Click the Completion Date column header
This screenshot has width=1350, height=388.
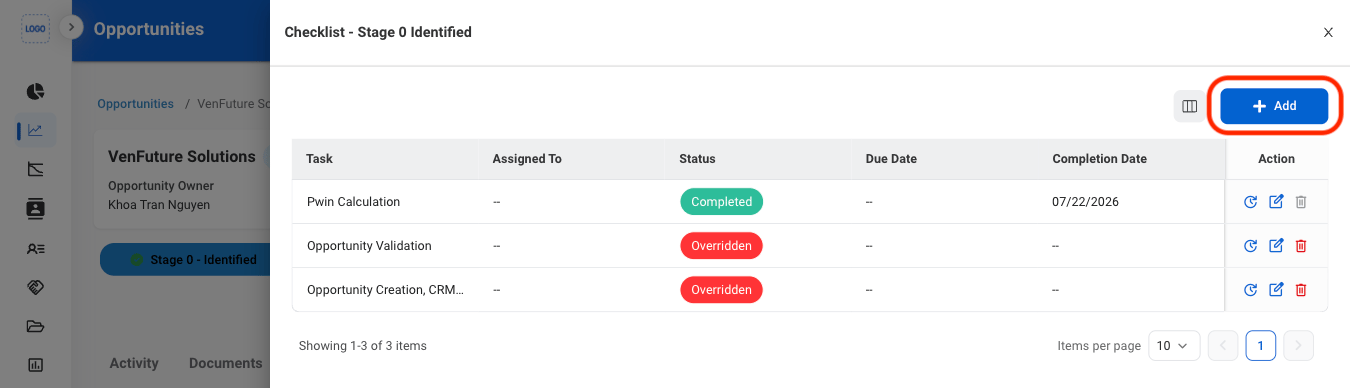(x=1099, y=159)
